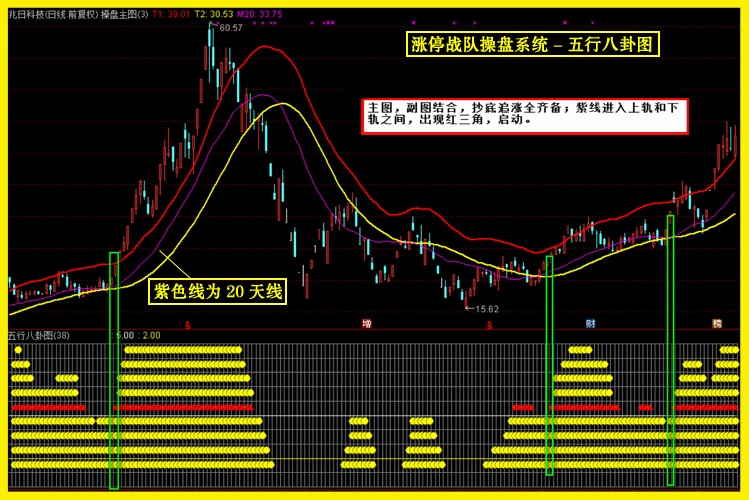Image resolution: width=749 pixels, height=500 pixels.
Task: Click the leftmost green rectangle signal marker
Action: pyautogui.click(x=114, y=371)
